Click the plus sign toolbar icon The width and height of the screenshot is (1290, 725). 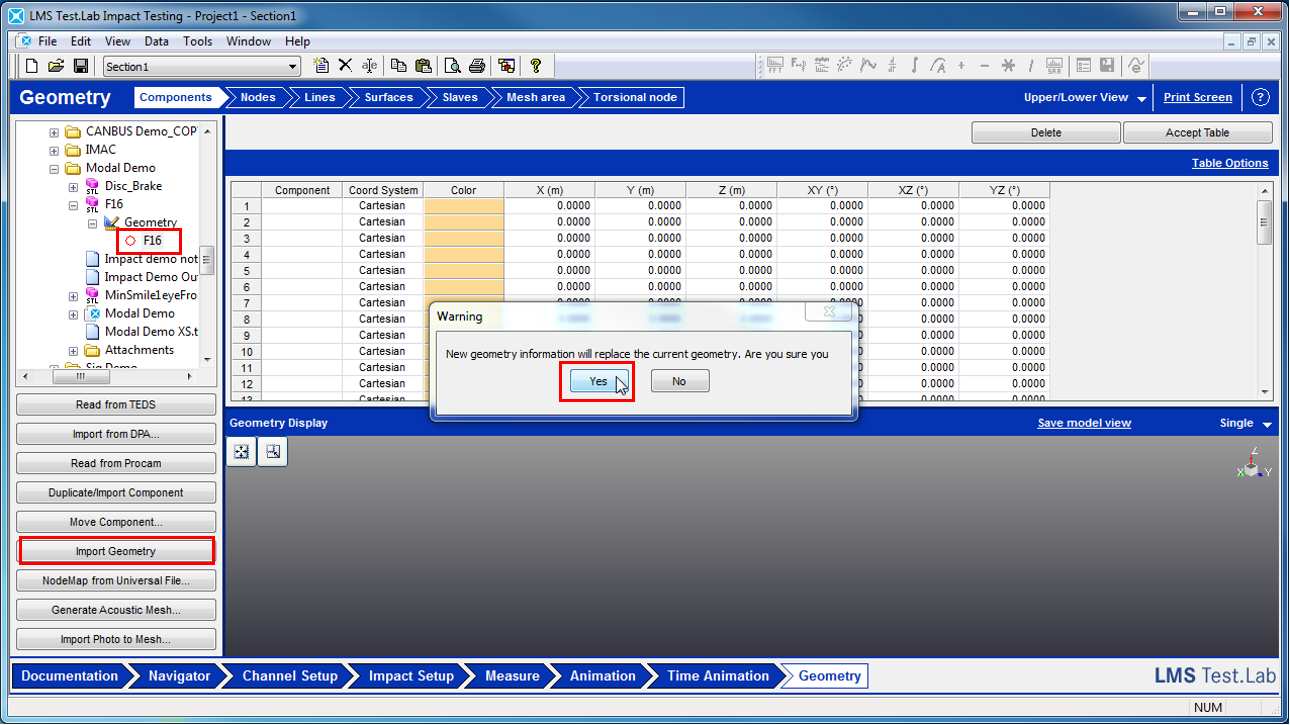tap(961, 66)
